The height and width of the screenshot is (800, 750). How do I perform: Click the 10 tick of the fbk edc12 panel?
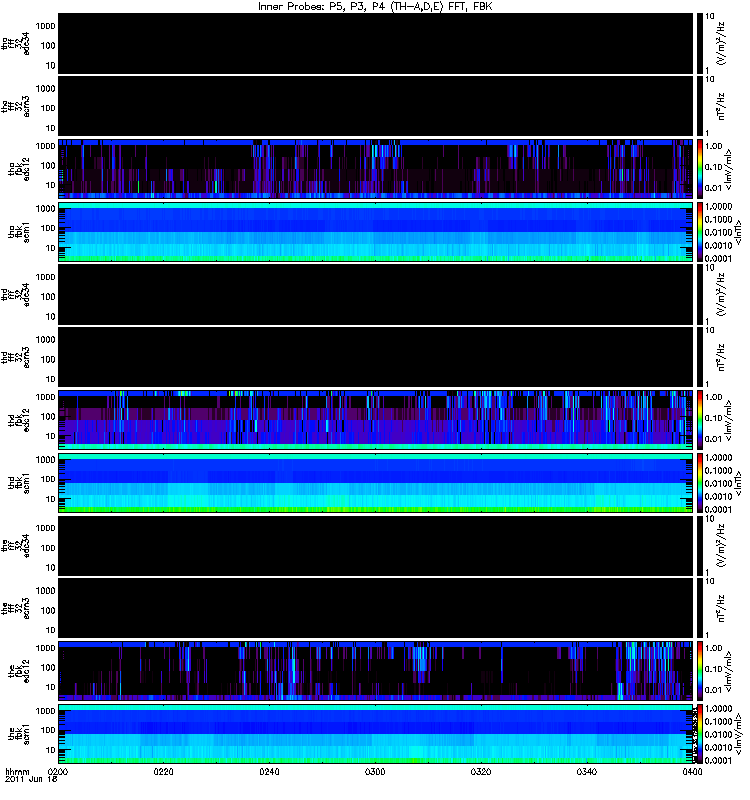click(x=51, y=687)
